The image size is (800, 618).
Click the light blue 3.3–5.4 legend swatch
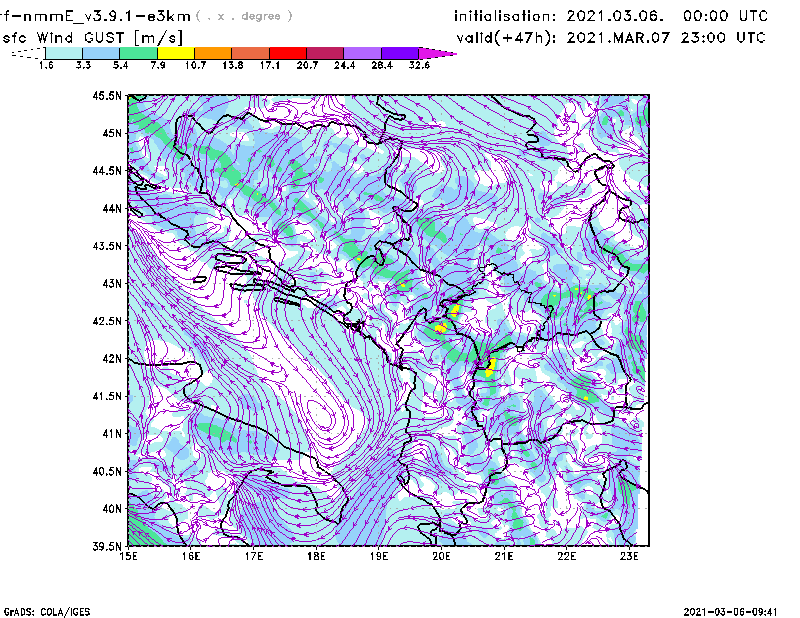point(101,53)
